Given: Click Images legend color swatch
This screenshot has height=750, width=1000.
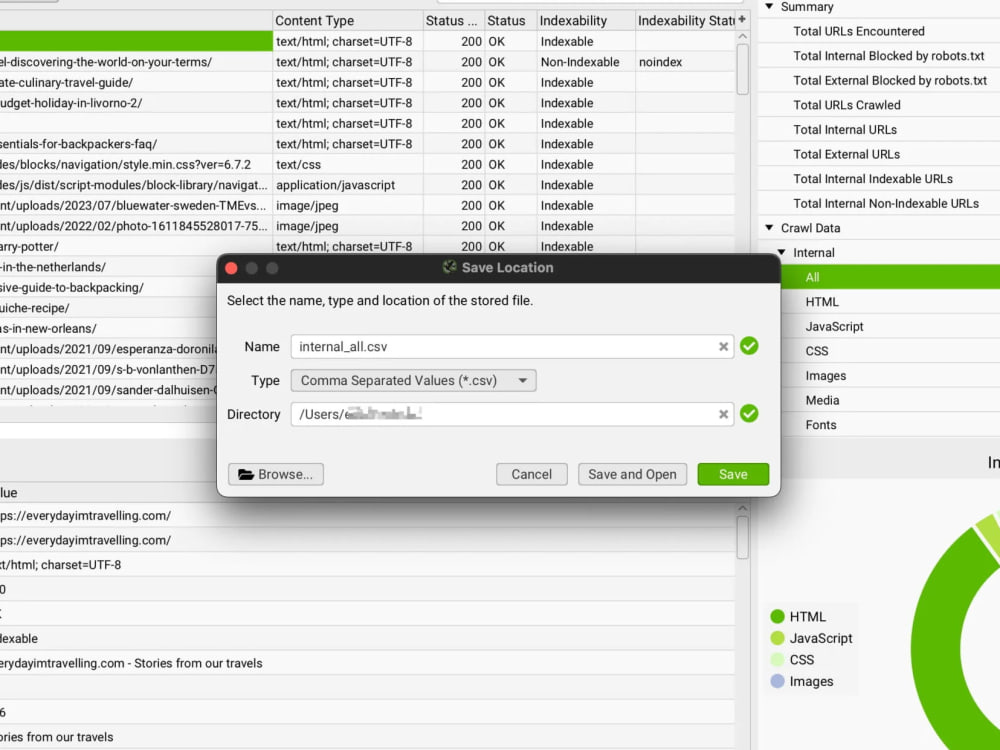Looking at the screenshot, I should coord(777,681).
